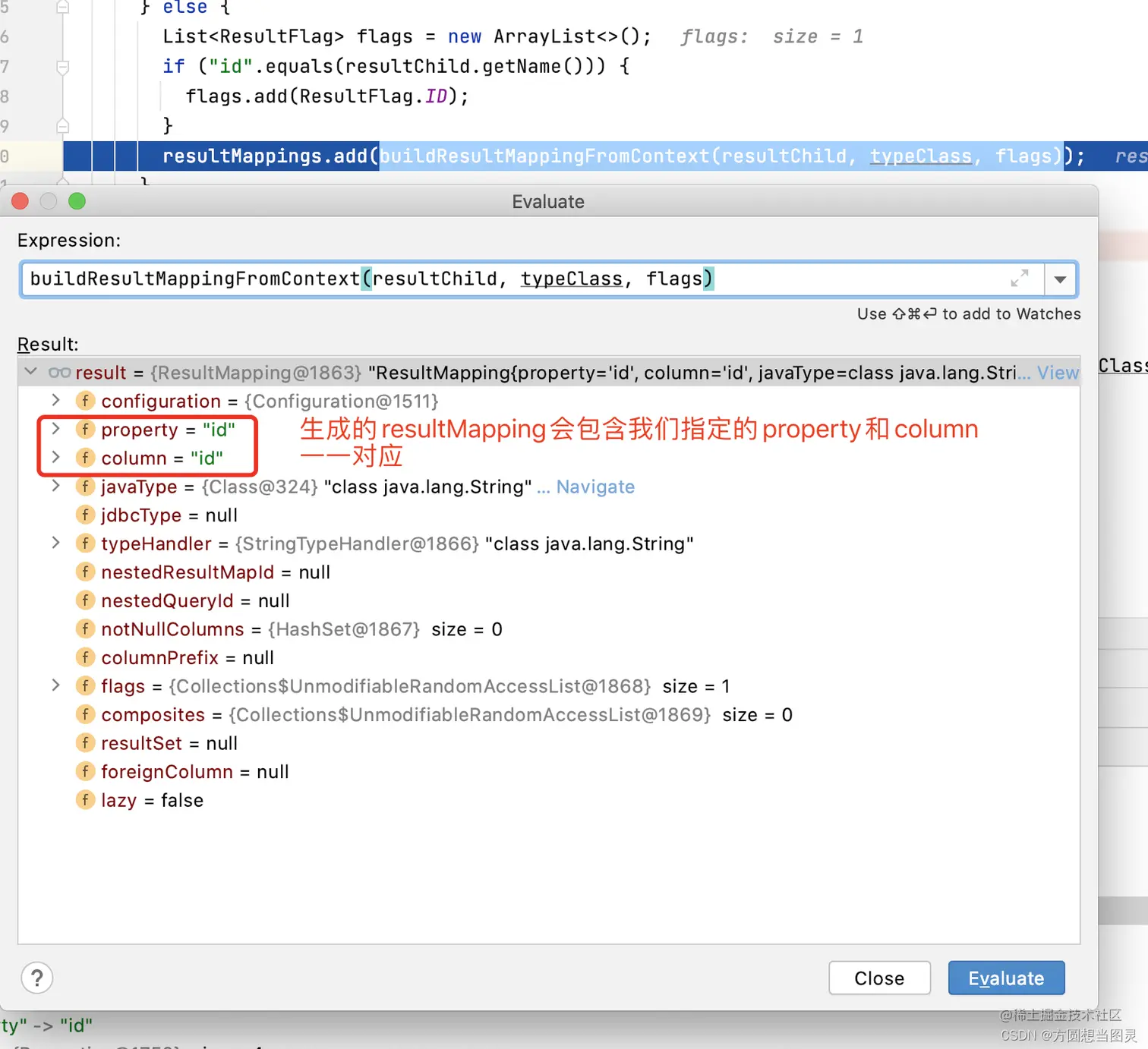Select the notNullColumns HashSet row
This screenshot has width=1148, height=1049.
(x=548, y=629)
